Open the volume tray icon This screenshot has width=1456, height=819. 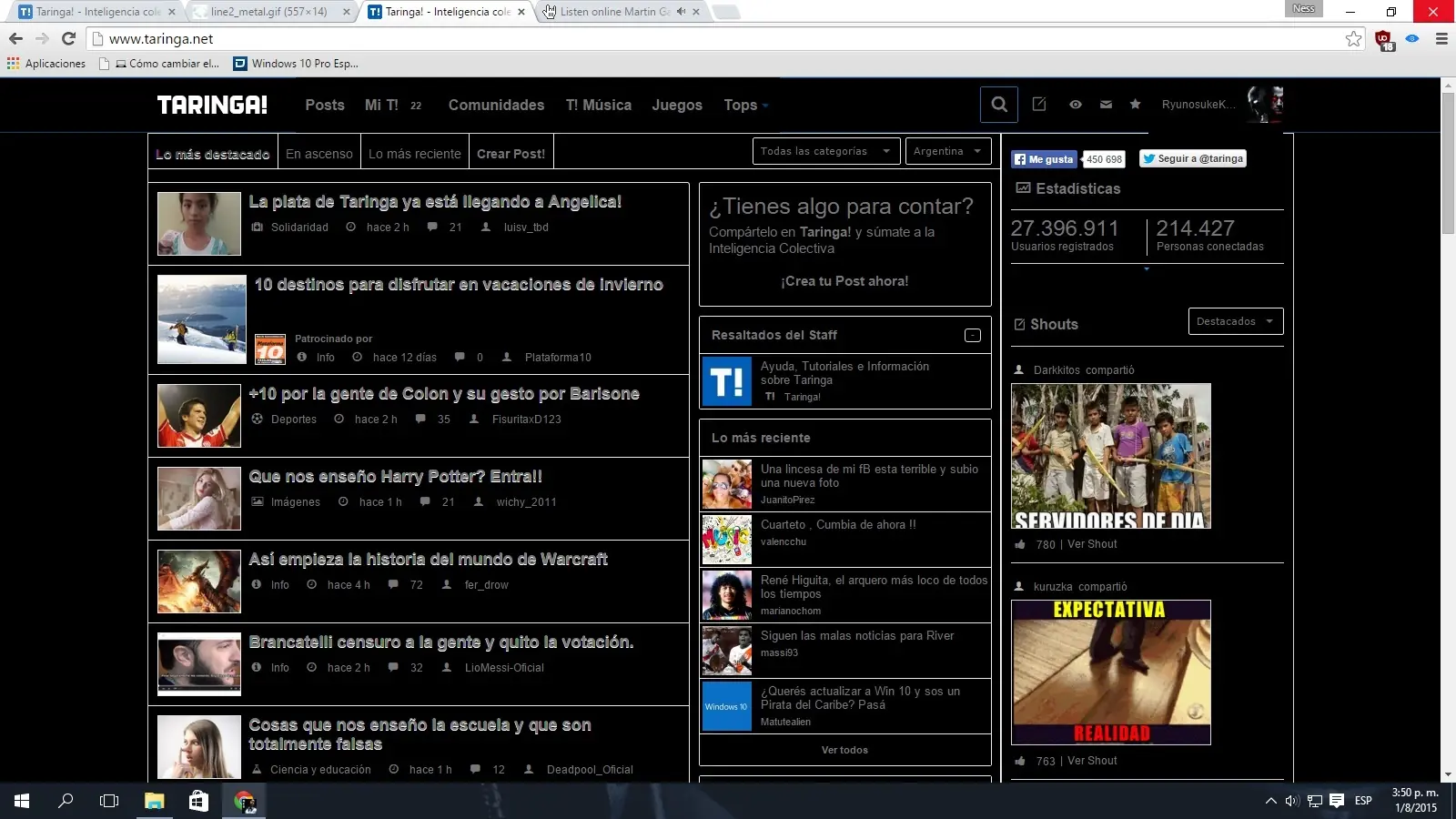(1292, 801)
